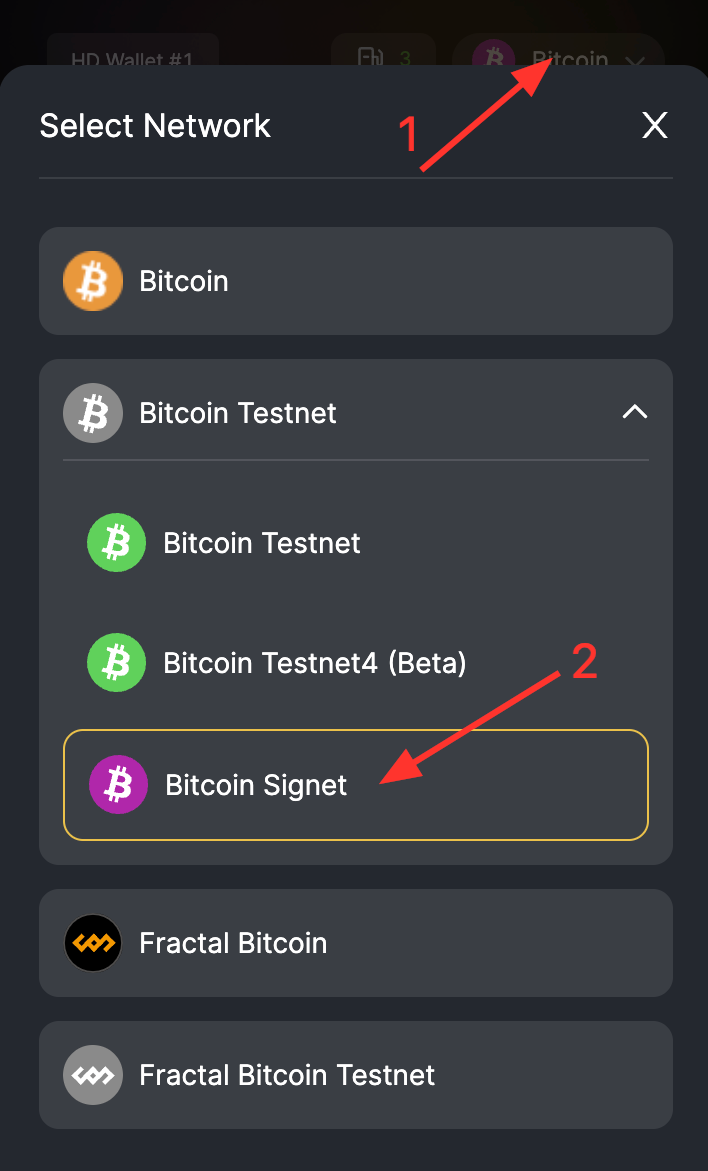Click the green Bitcoin Testnet icon

116,543
